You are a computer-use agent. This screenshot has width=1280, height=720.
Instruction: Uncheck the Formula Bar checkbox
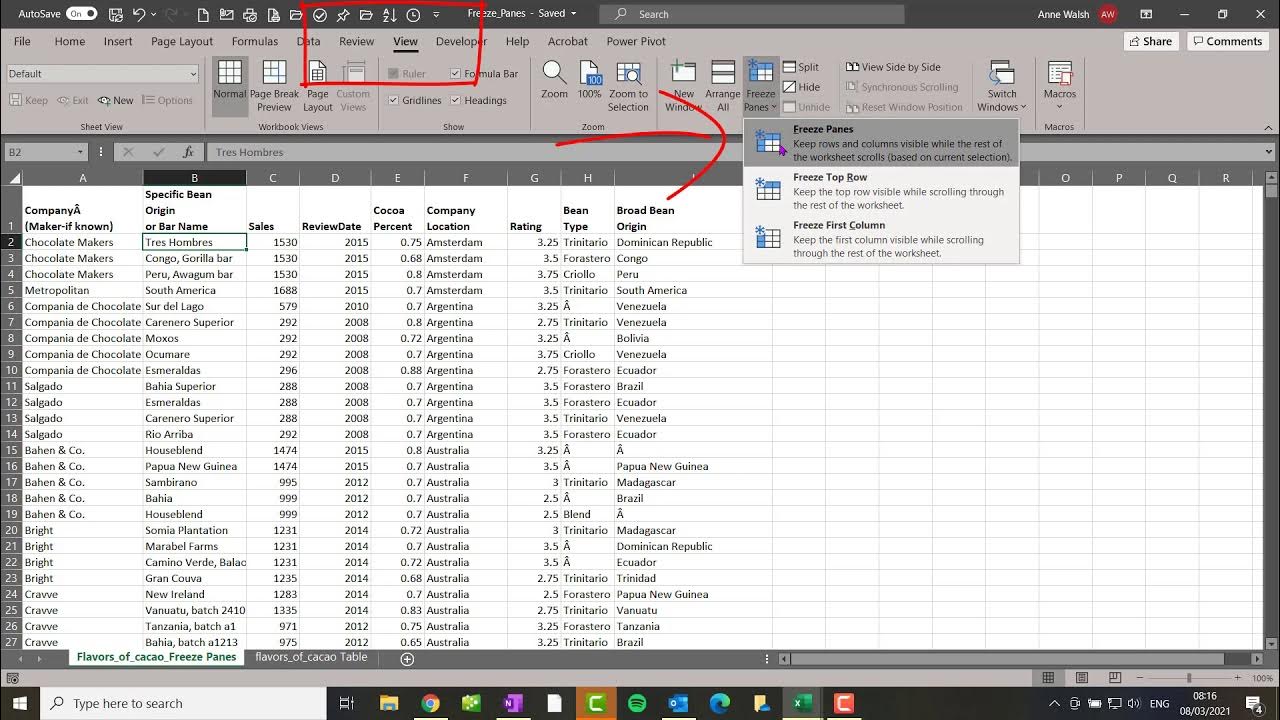coord(455,73)
